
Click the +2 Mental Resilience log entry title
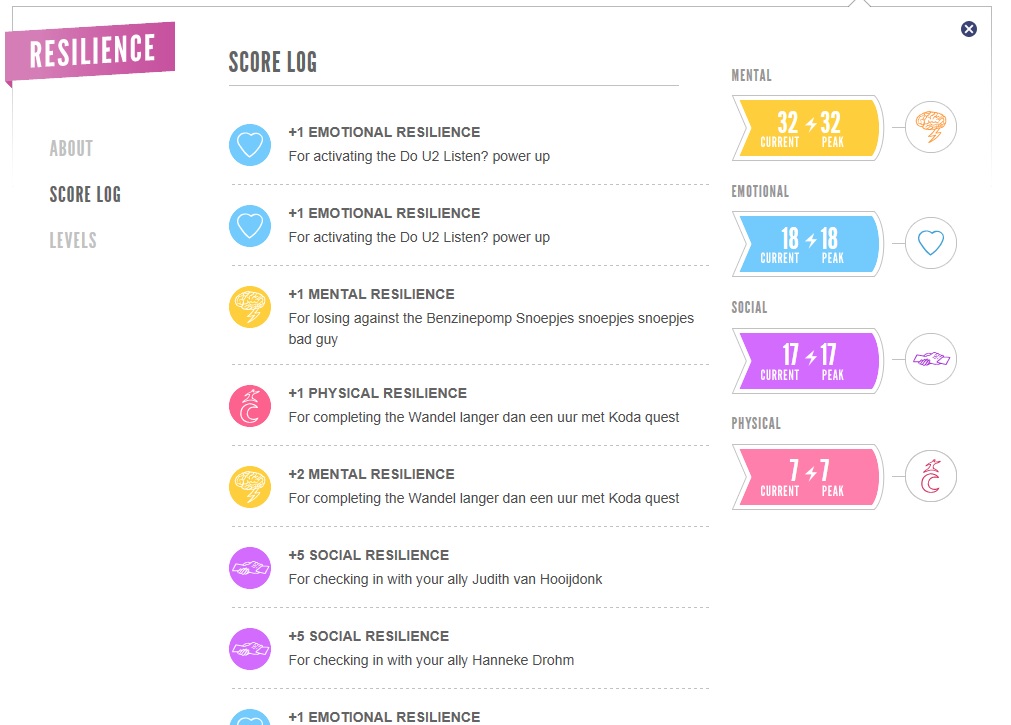point(371,474)
